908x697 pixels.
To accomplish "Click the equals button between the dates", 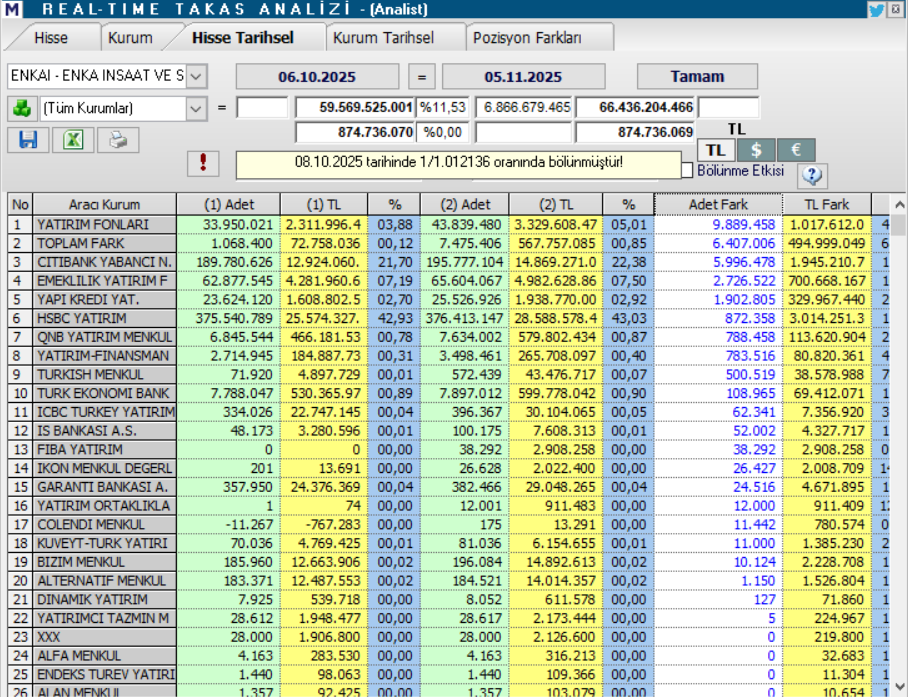I will point(421,76).
